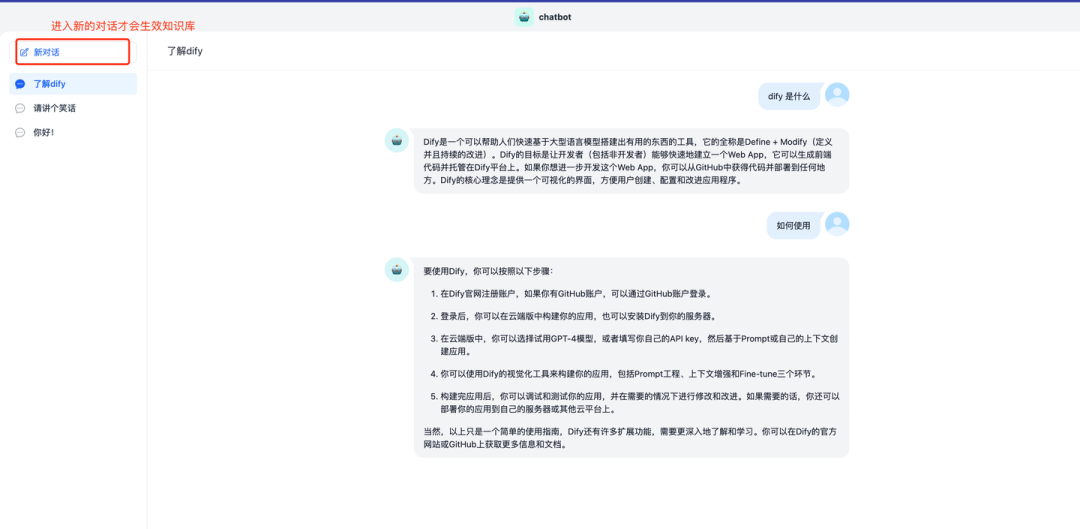1080x529 pixels.
Task: Click the 了解dify heading above the chat
Action: point(185,52)
